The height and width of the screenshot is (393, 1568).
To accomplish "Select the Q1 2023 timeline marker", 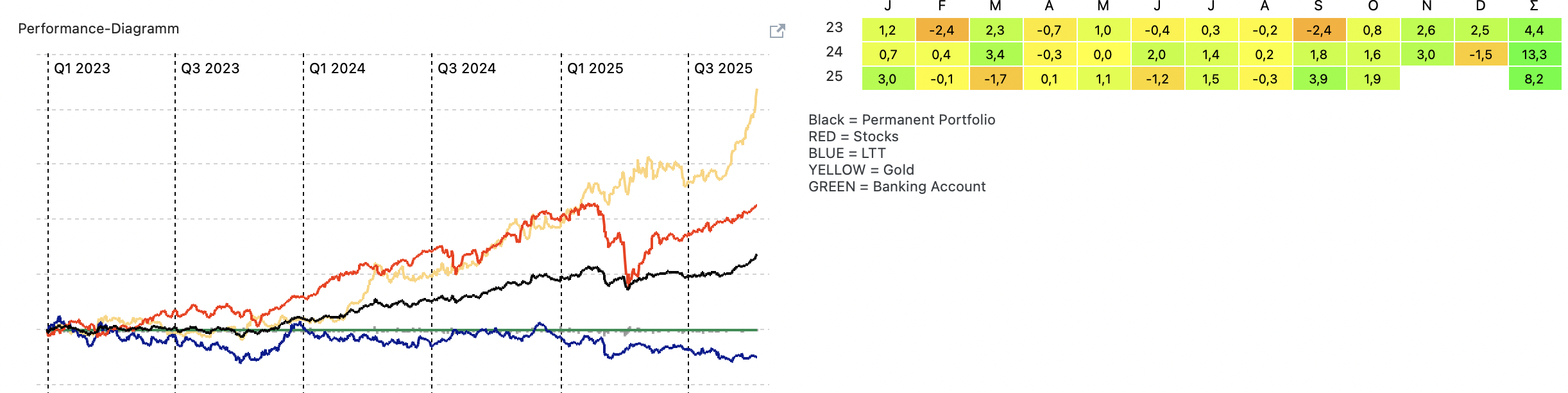I will pyautogui.click(x=82, y=69).
